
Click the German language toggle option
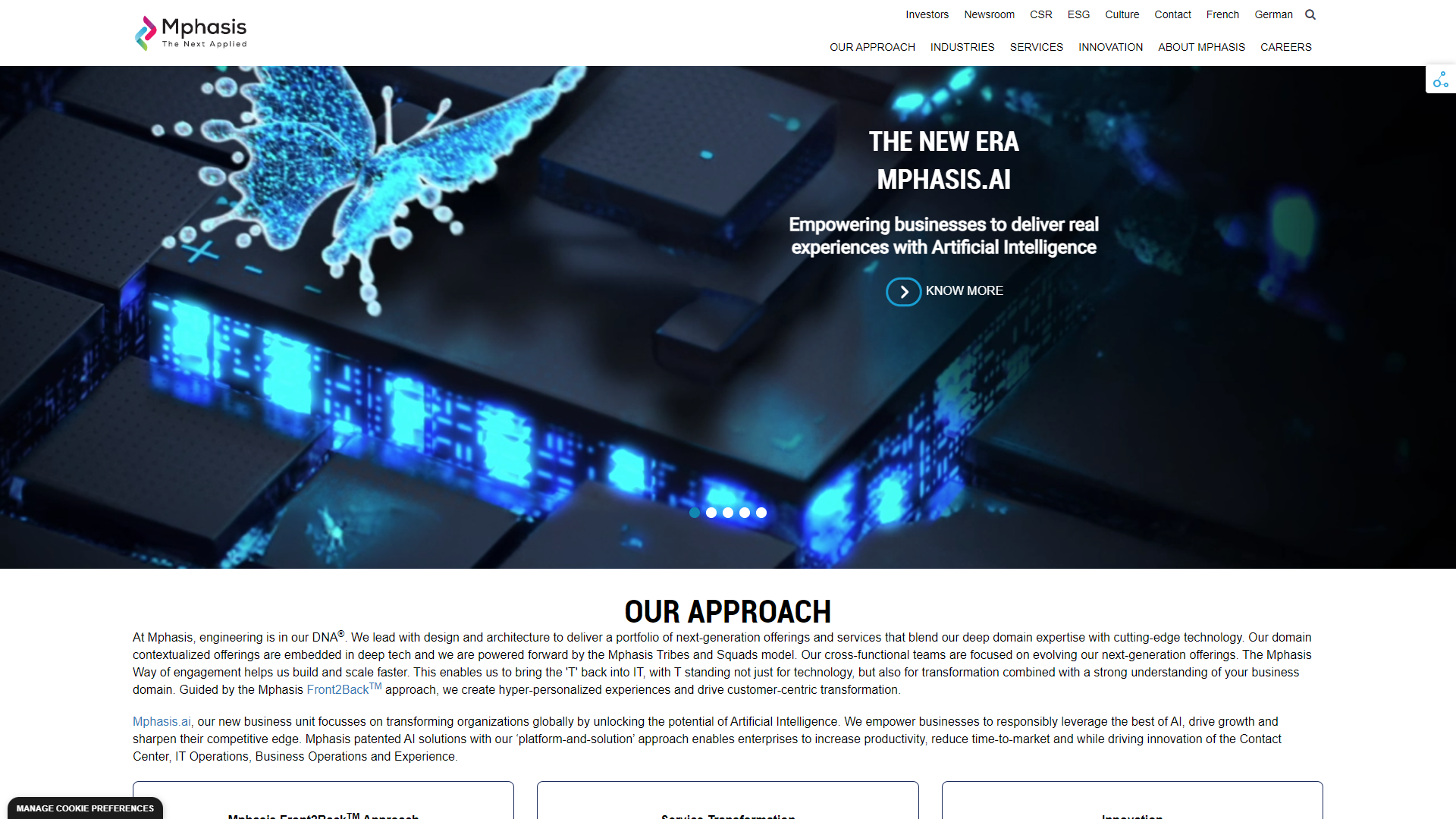point(1273,14)
